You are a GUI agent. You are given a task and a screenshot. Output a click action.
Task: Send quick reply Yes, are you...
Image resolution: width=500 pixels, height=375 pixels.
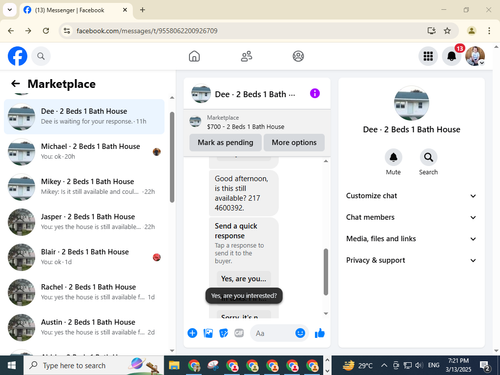pyautogui.click(x=243, y=279)
